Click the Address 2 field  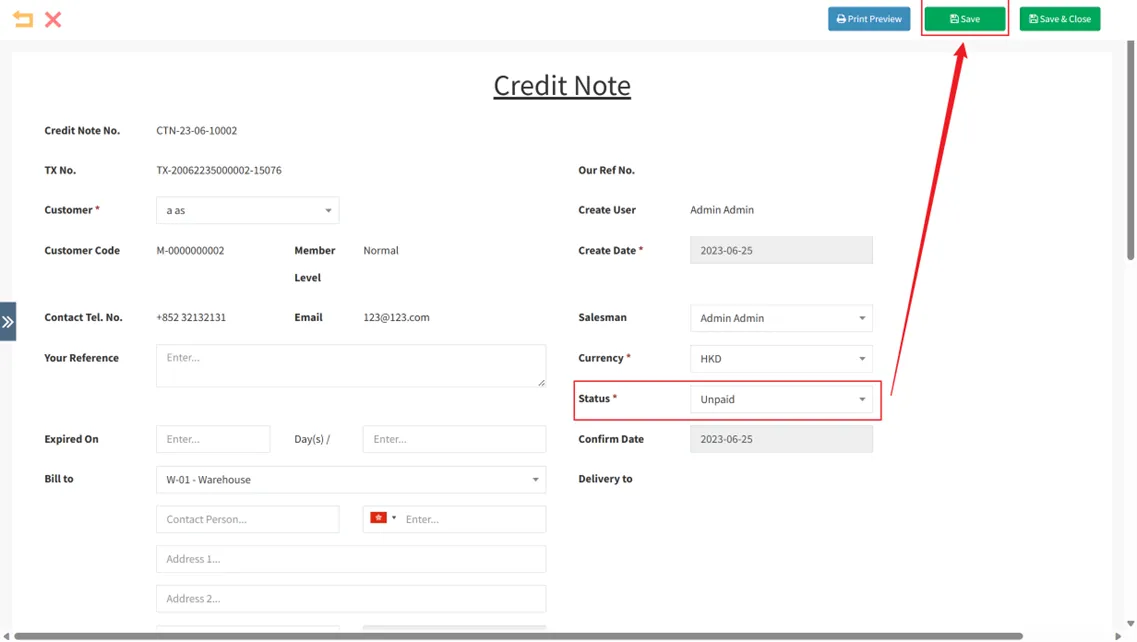pos(350,598)
